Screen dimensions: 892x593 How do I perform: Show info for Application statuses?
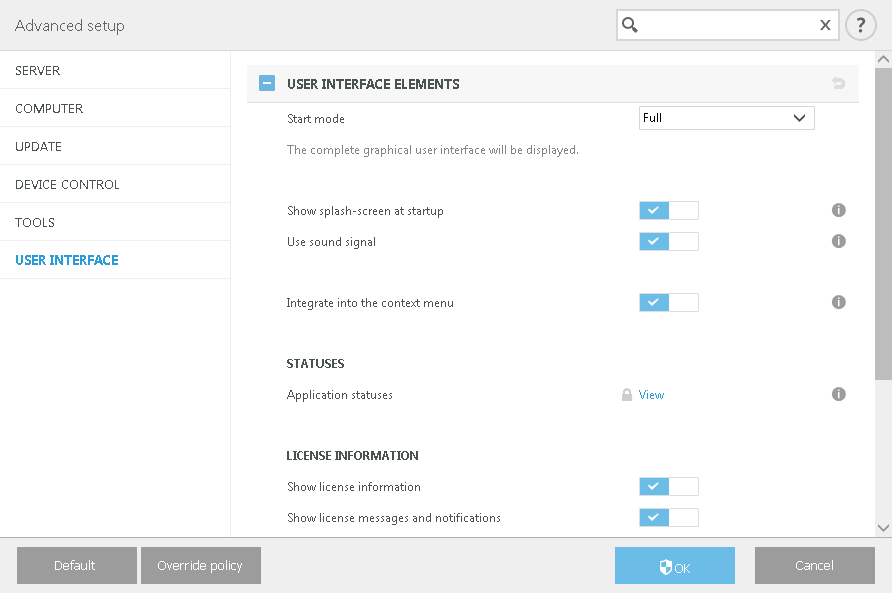[x=839, y=394]
